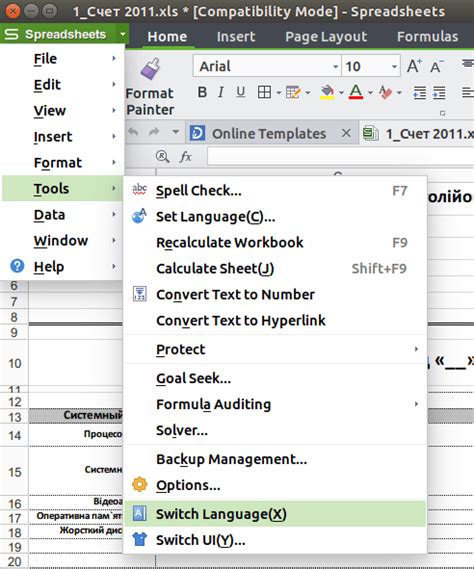Choose Recalculate Workbook
Viewport: 474px width, 569px height.
[x=275, y=242]
